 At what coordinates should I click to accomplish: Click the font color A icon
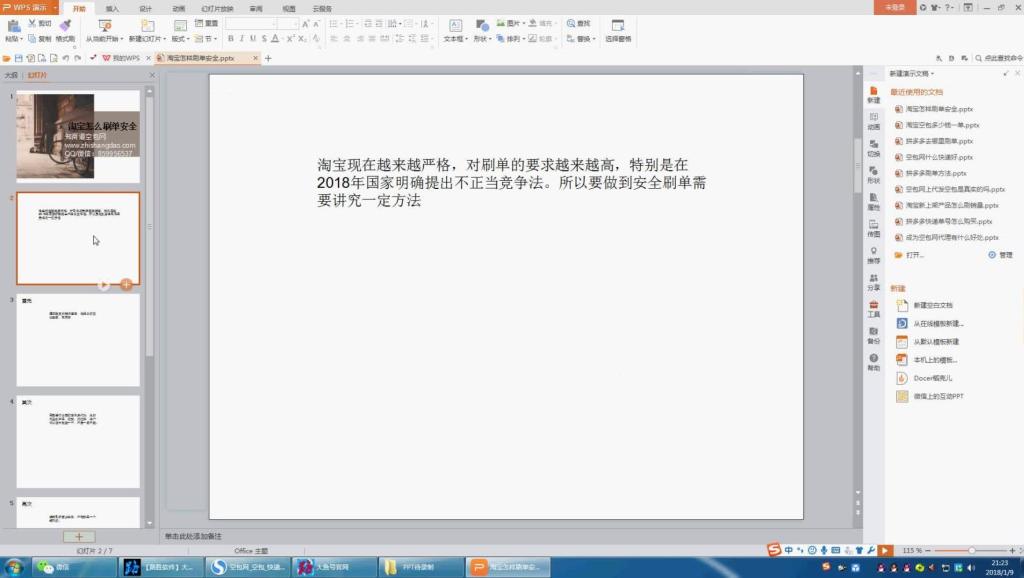(275, 39)
